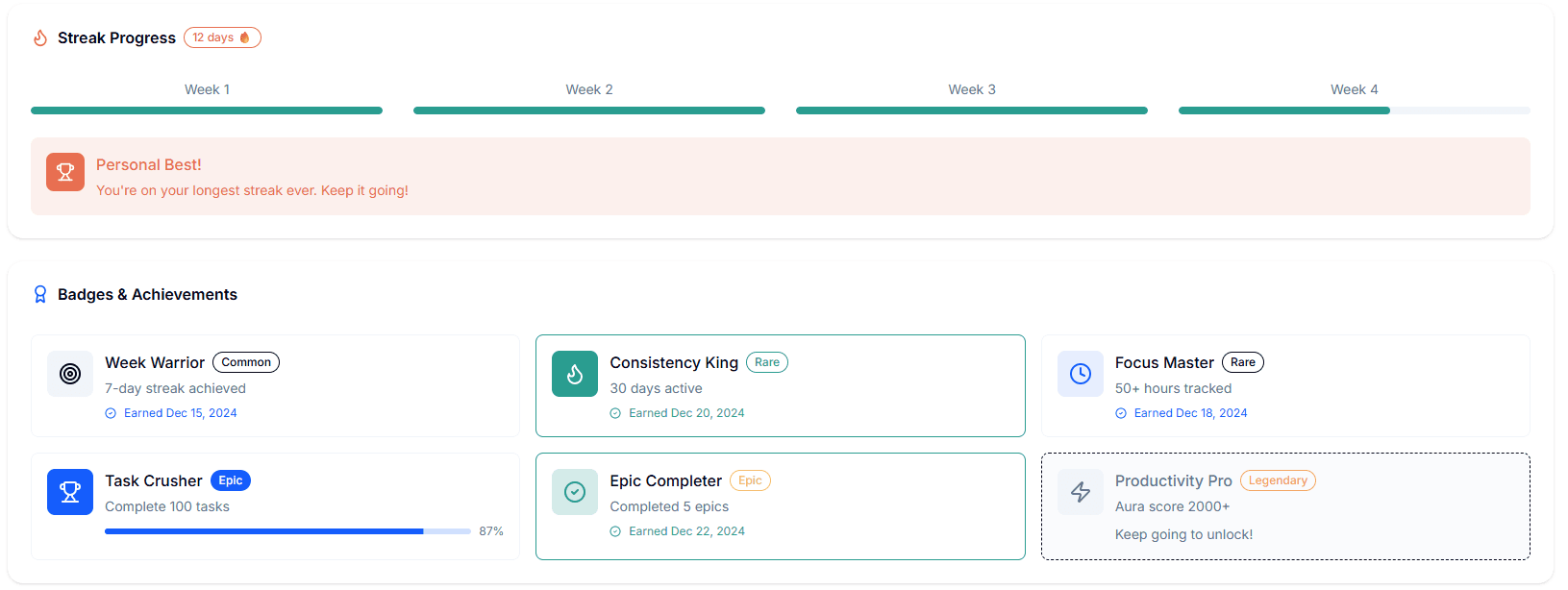
Task: Click the 12 days streak badge
Action: coord(222,37)
